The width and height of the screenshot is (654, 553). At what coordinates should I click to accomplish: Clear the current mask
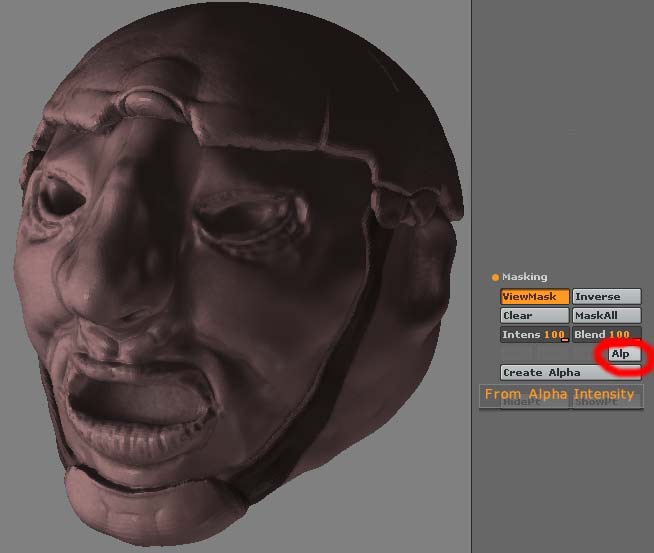click(534, 316)
